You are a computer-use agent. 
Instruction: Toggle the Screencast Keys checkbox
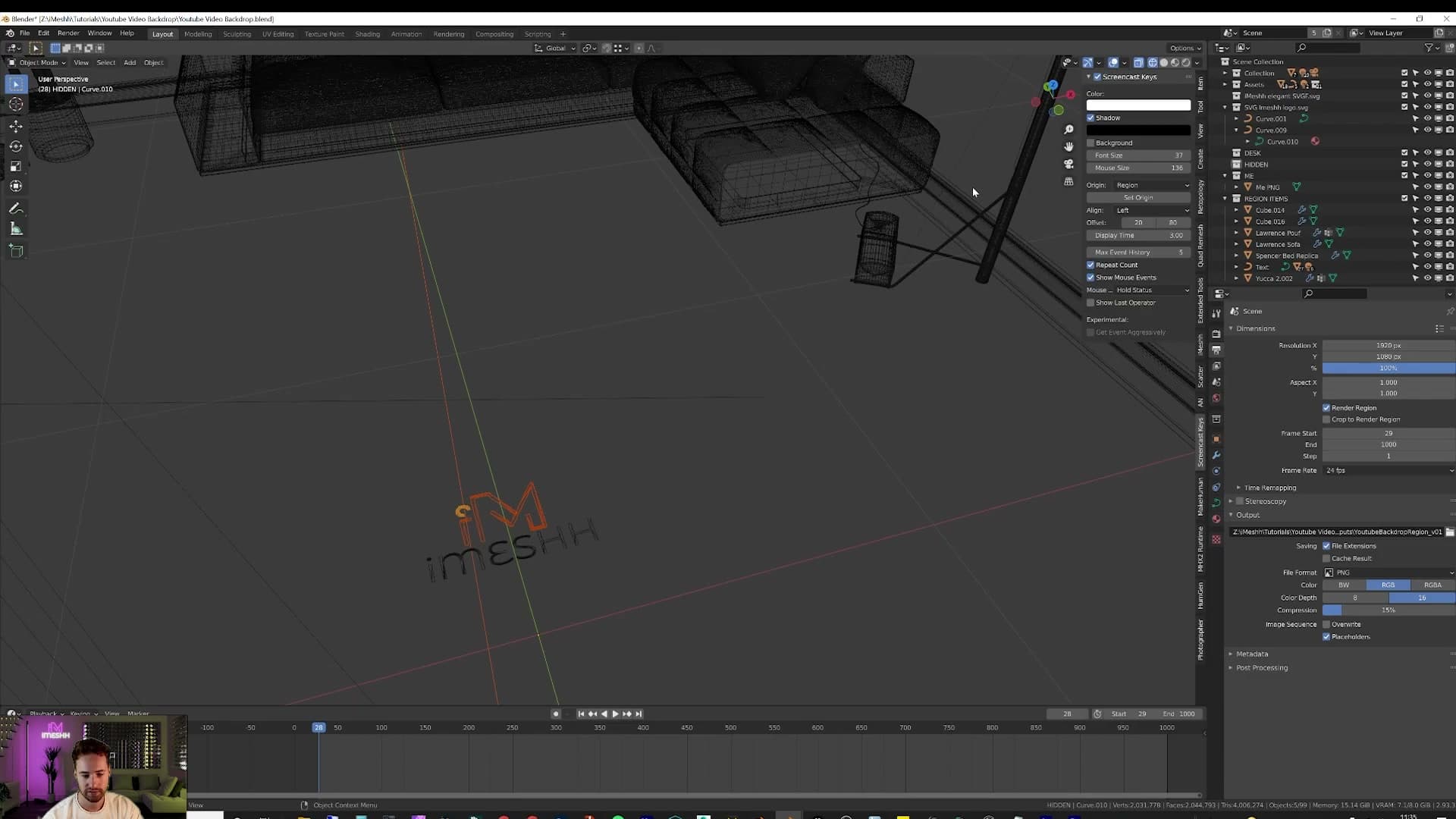pos(1097,77)
